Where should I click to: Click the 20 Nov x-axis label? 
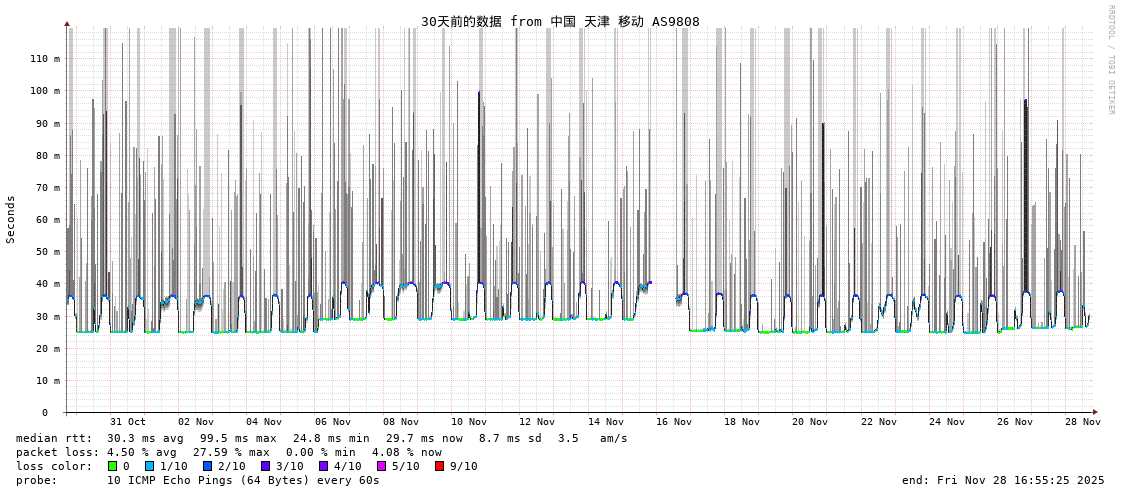pyautogui.click(x=810, y=422)
